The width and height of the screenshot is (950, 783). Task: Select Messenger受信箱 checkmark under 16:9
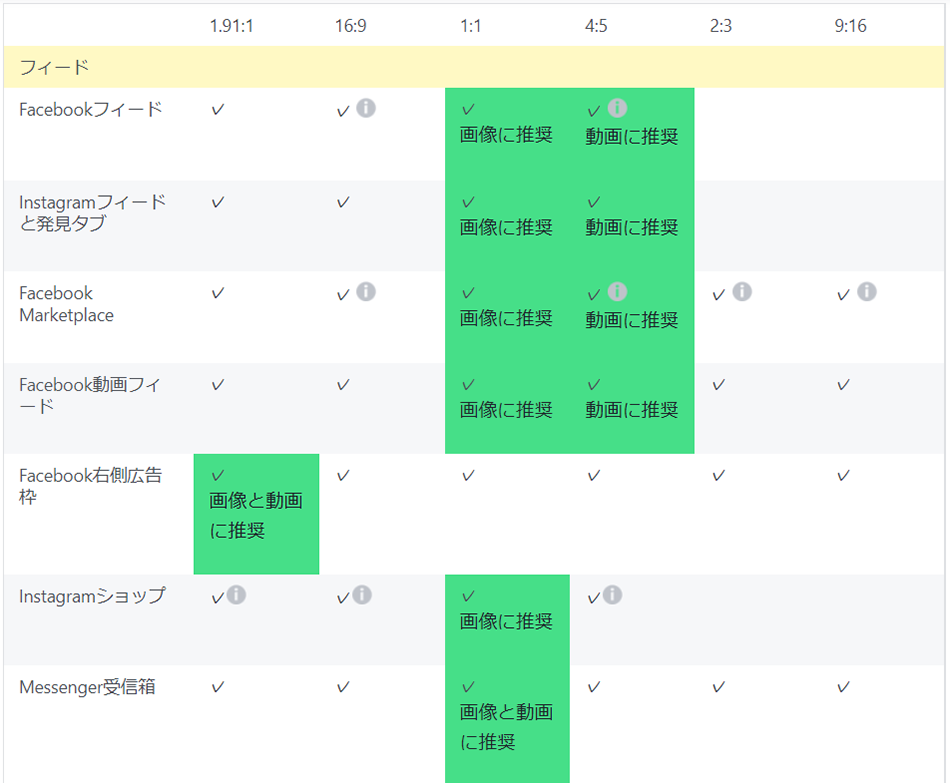tap(343, 687)
